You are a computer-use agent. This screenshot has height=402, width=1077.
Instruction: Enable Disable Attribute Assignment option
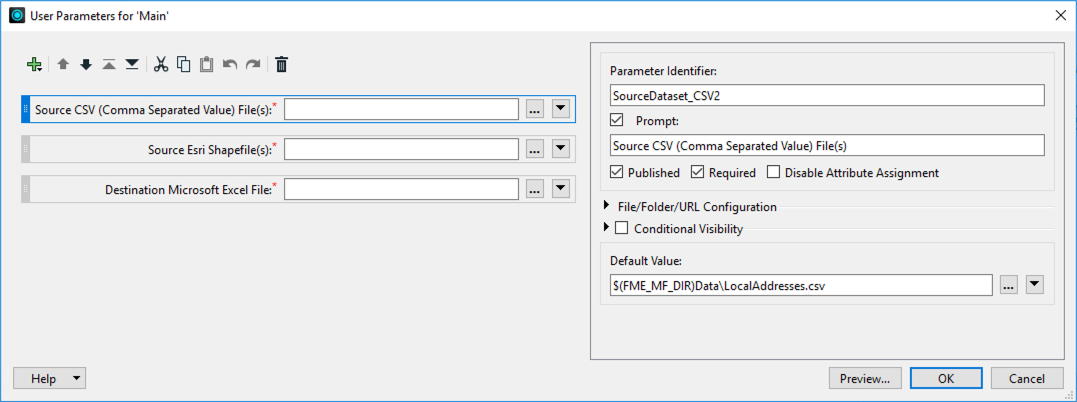coord(774,172)
